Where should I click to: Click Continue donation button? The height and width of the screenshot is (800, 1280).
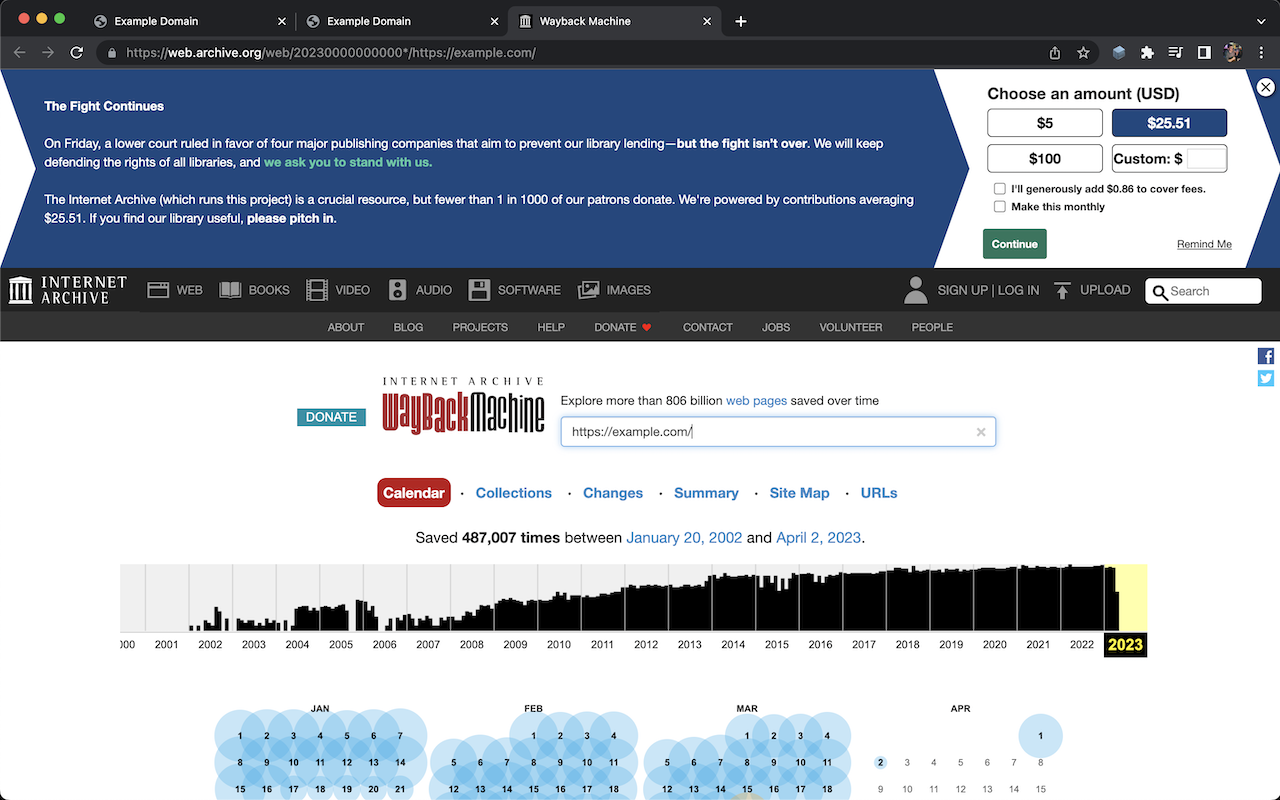tap(1014, 244)
